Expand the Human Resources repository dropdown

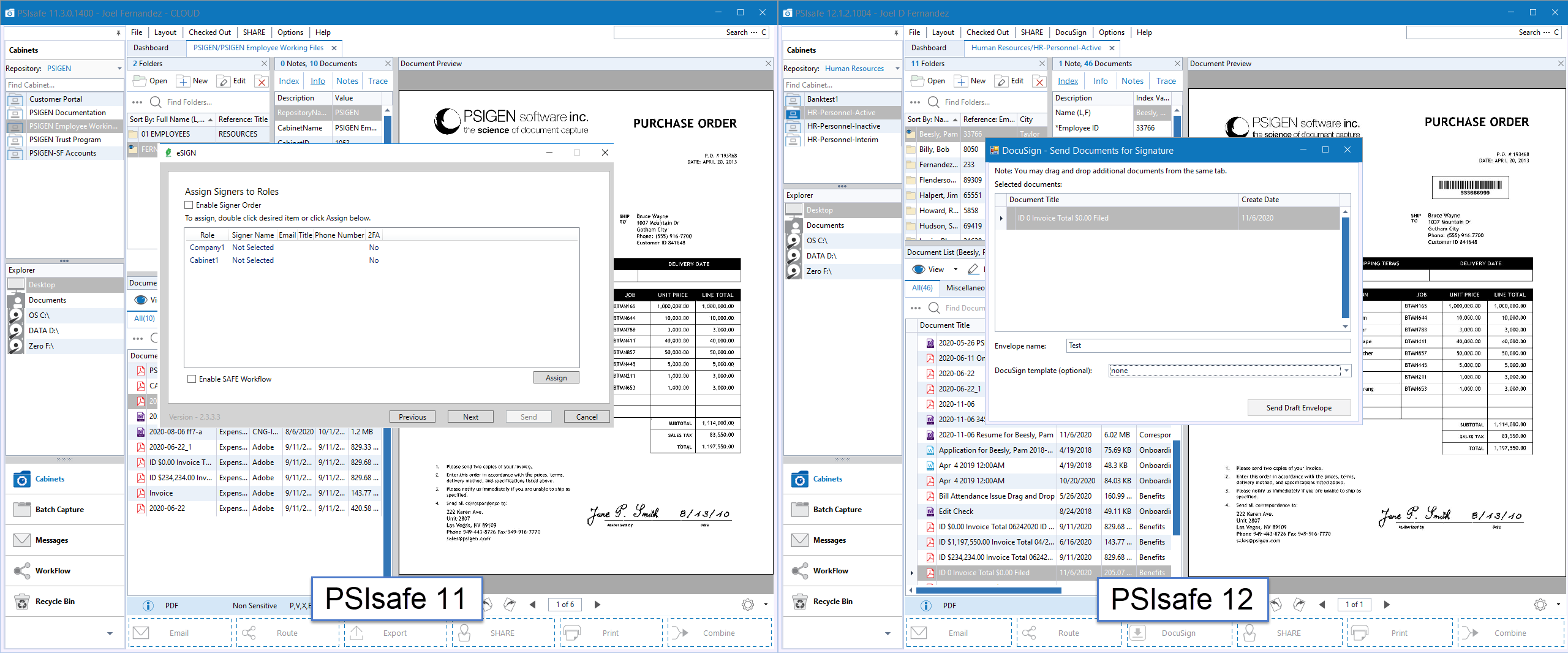(897, 69)
